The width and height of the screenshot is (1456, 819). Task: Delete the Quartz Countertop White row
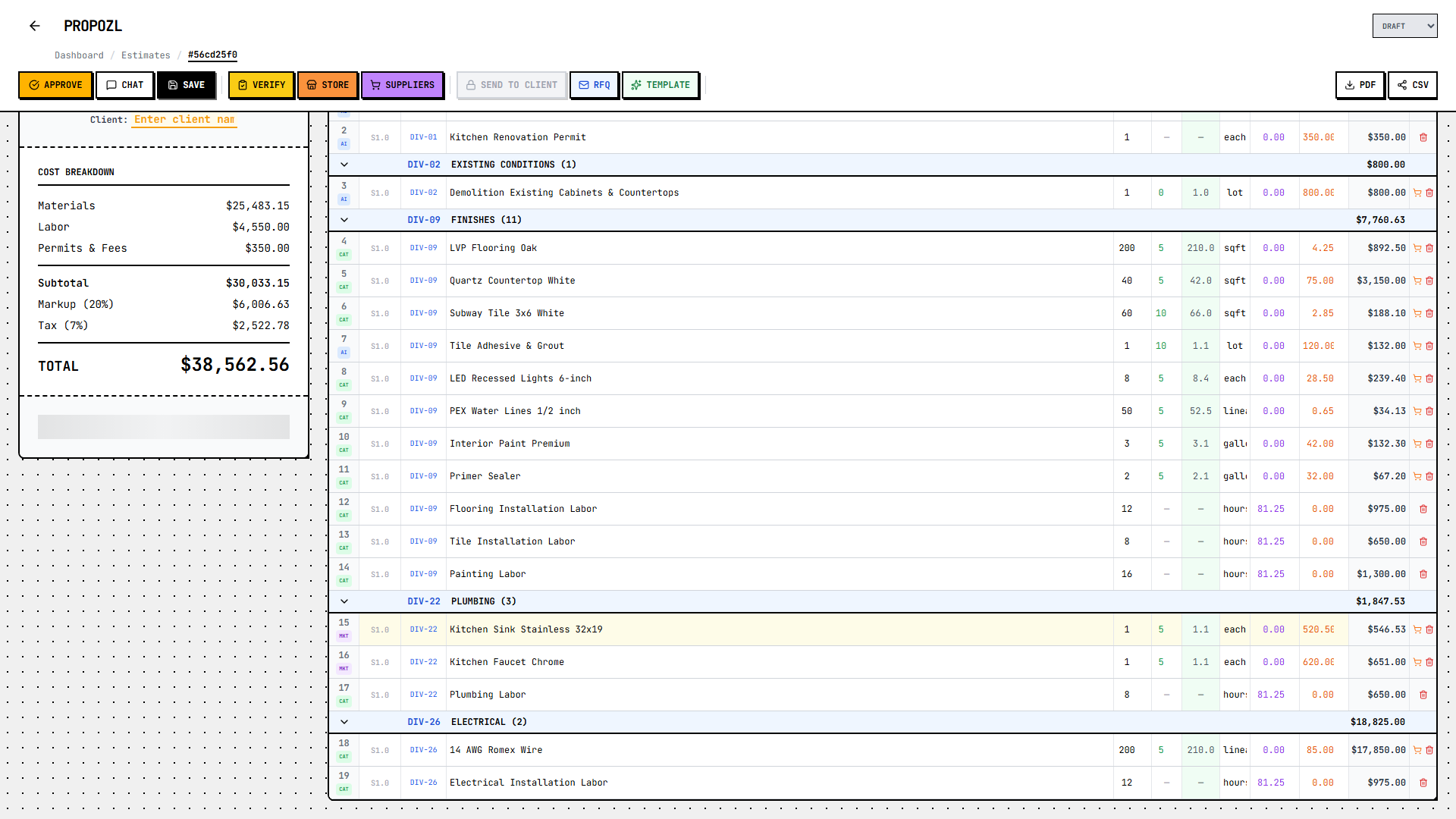[1429, 281]
